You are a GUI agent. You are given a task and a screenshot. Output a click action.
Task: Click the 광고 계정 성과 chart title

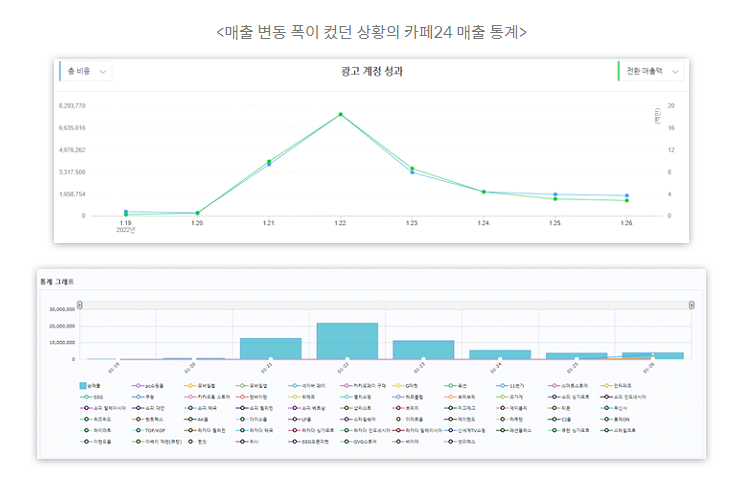pos(372,72)
